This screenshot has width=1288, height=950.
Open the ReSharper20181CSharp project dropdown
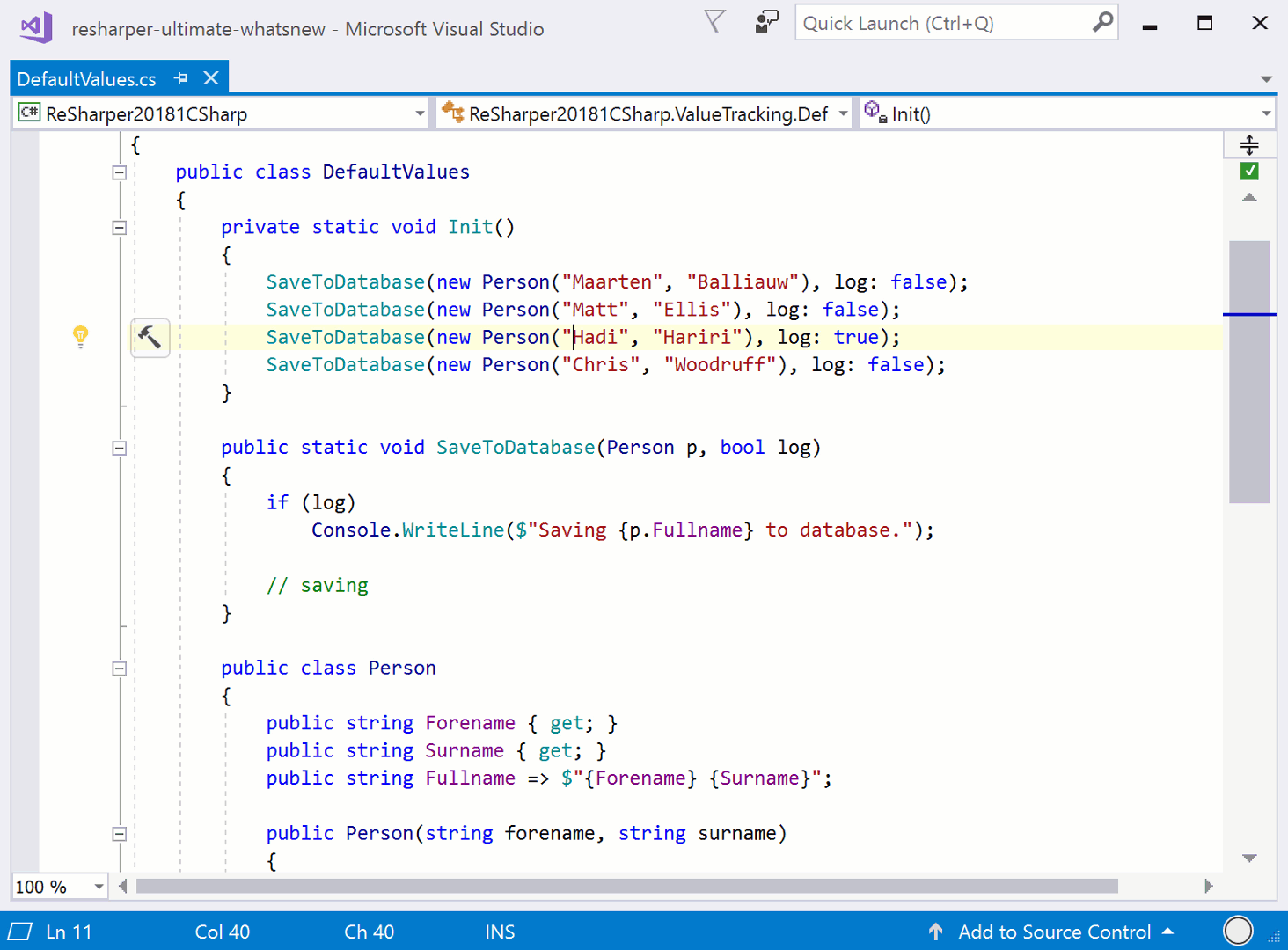pos(420,113)
